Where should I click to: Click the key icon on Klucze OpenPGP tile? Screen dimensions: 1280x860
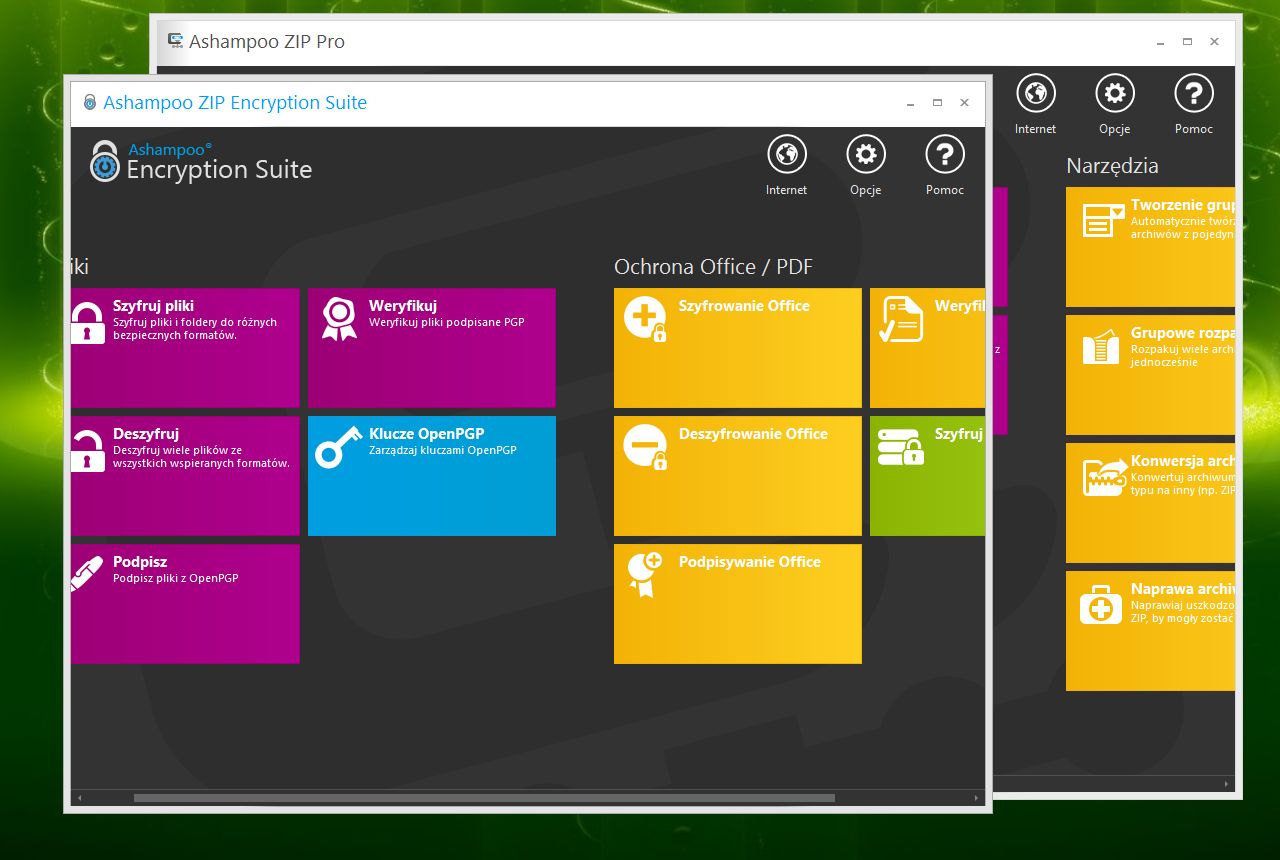(x=338, y=447)
